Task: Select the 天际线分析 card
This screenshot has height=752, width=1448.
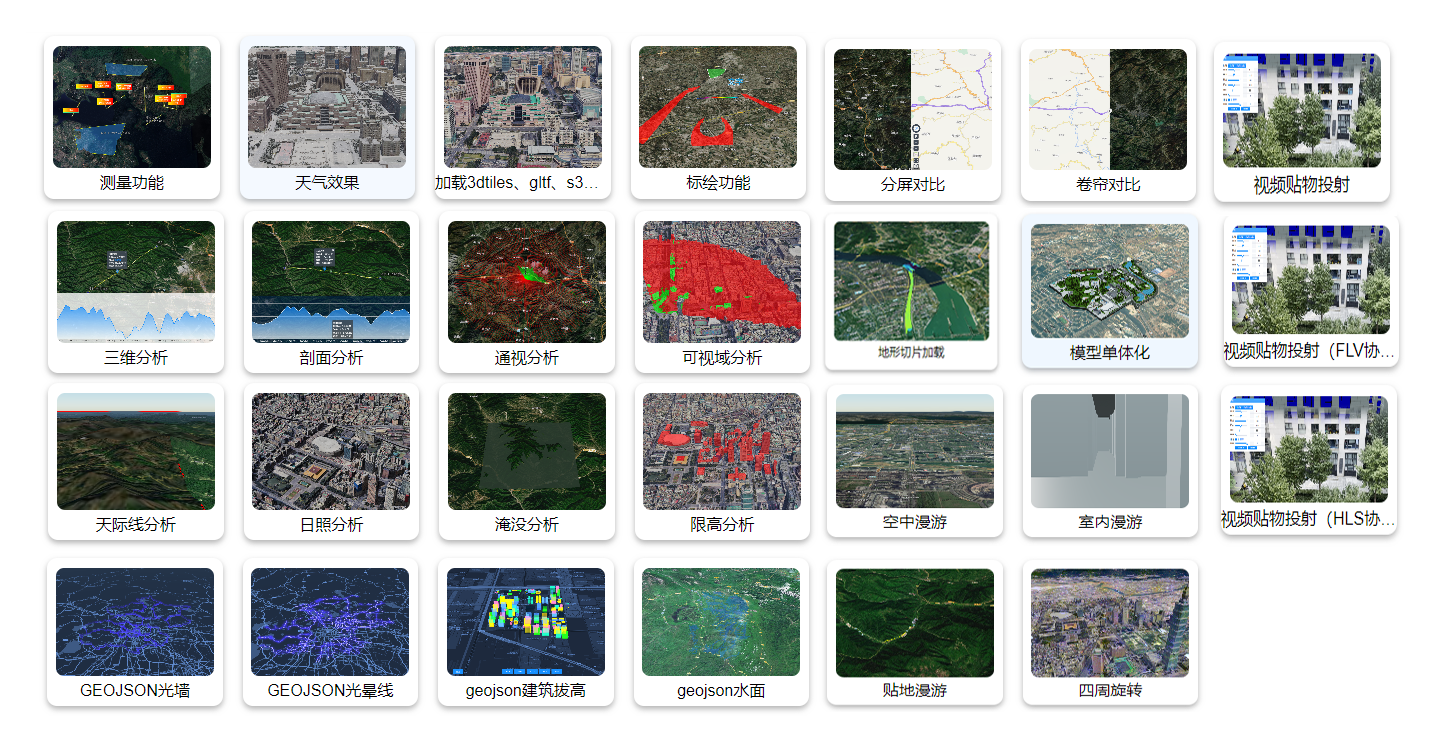Action: click(136, 453)
